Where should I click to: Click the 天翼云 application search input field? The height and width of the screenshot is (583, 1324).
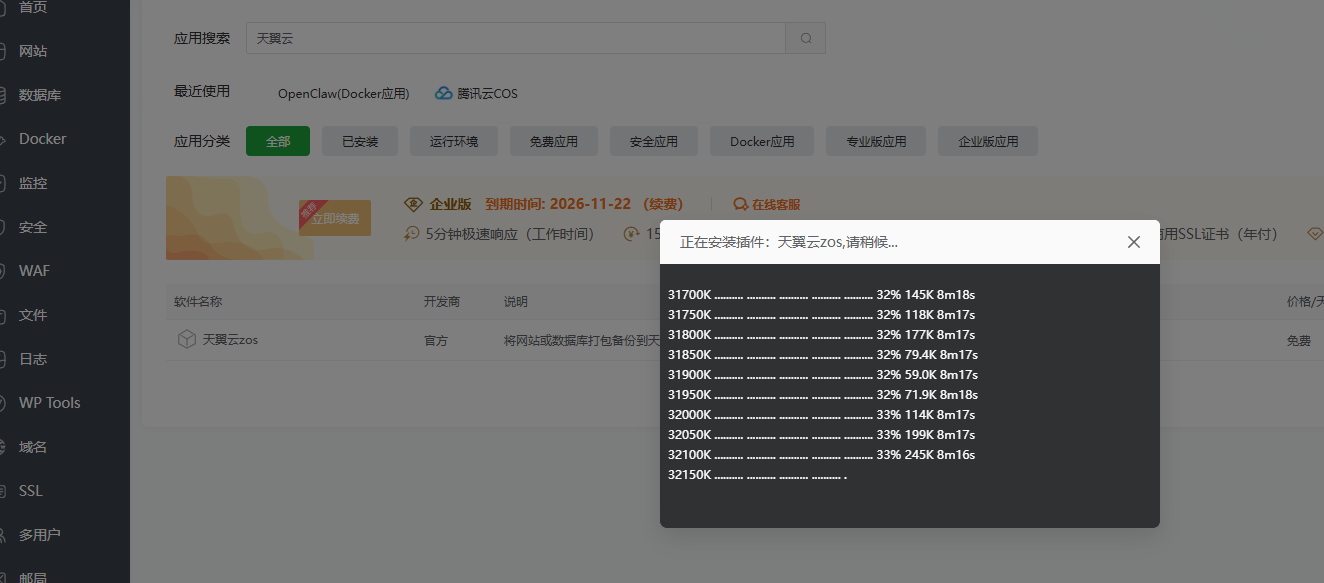(x=515, y=37)
